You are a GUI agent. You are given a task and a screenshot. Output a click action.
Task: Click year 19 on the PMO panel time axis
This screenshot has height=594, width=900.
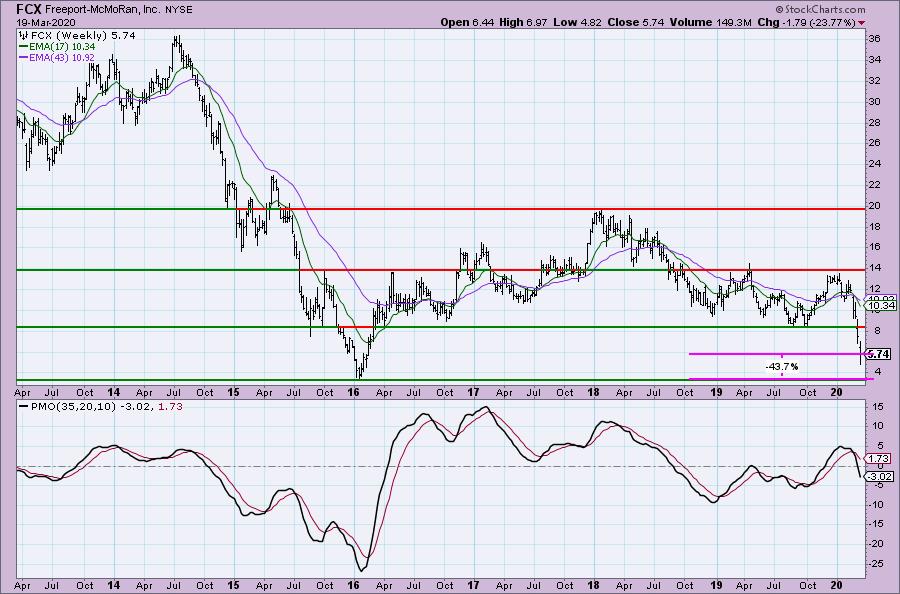[715, 585]
